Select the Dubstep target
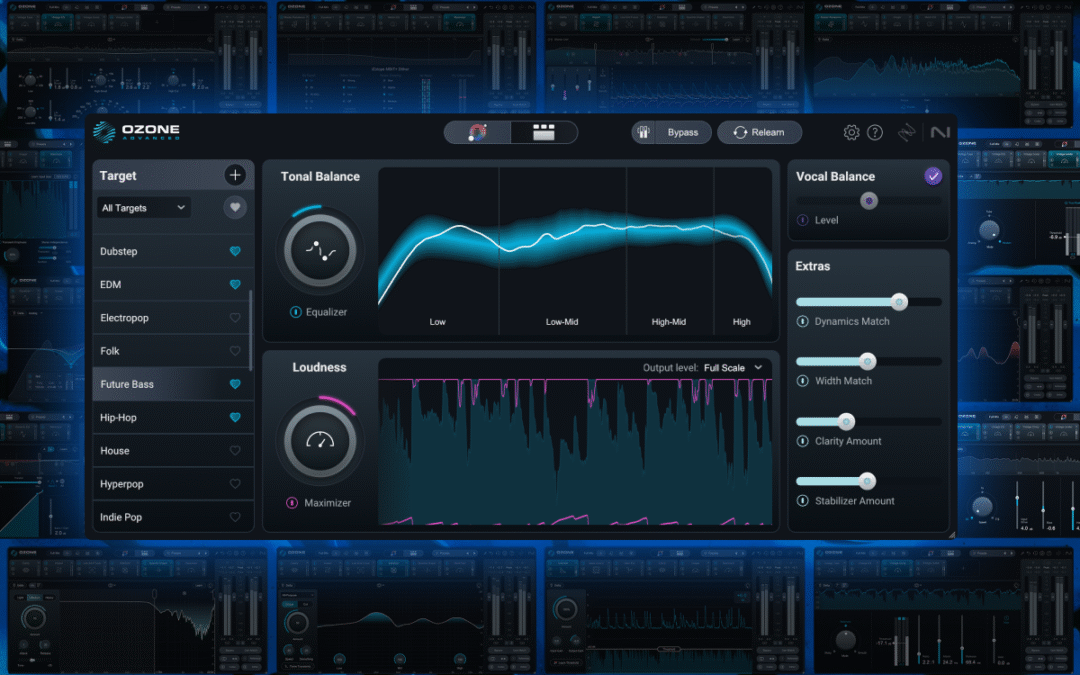 [x=173, y=251]
